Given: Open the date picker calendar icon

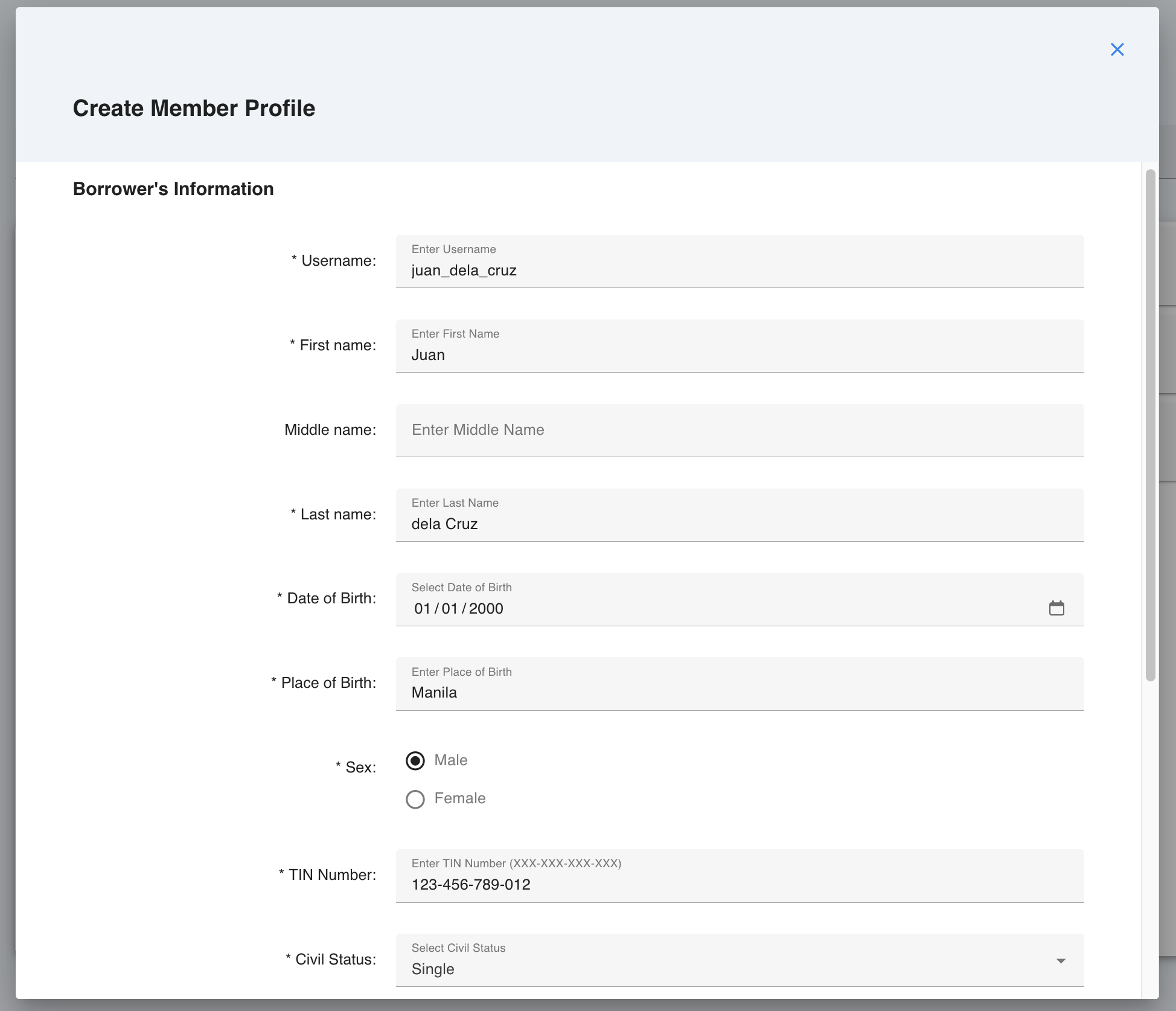Looking at the screenshot, I should 1057,608.
